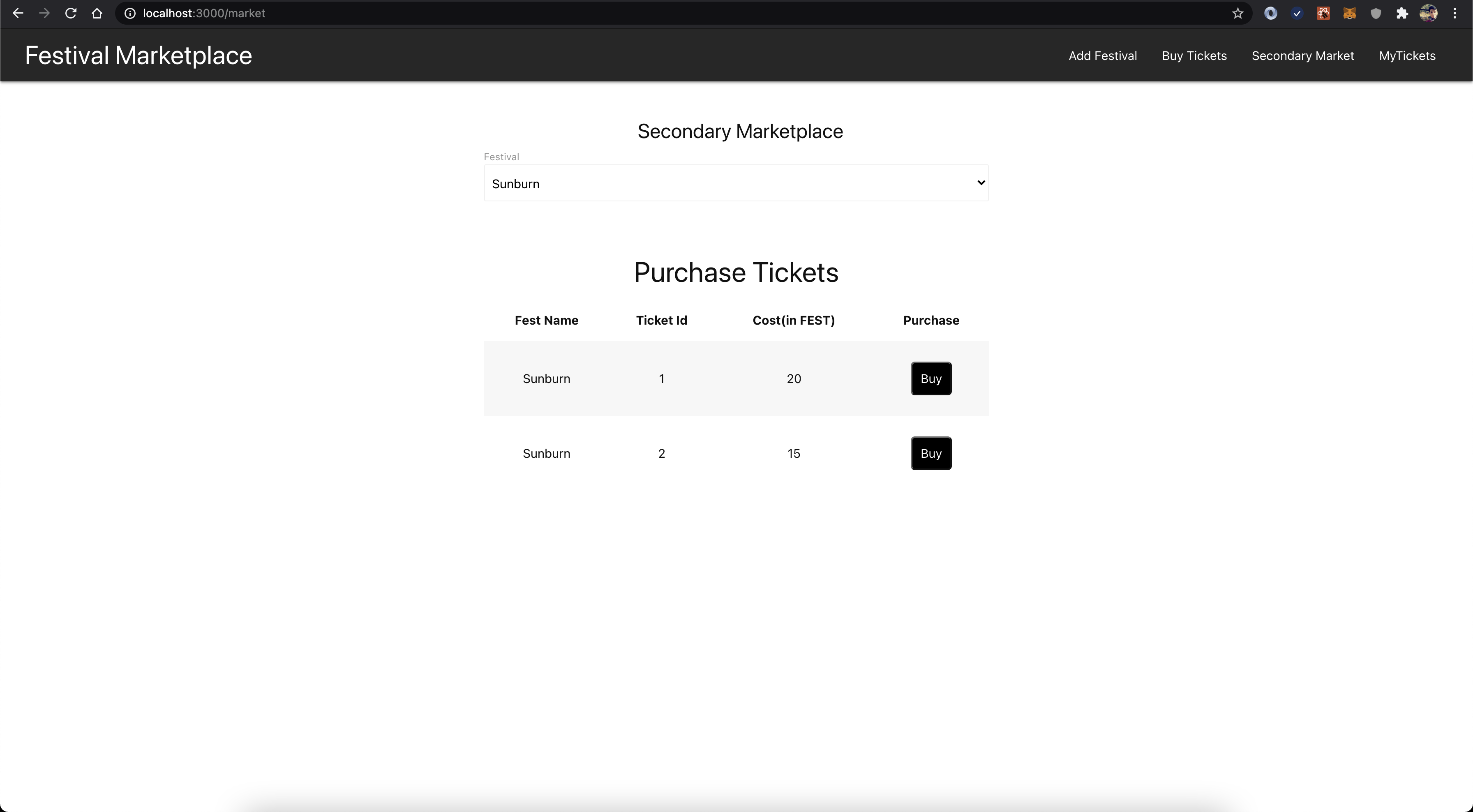The height and width of the screenshot is (812, 1473).
Task: Open the MyTickets nav link
Action: 1407,55
